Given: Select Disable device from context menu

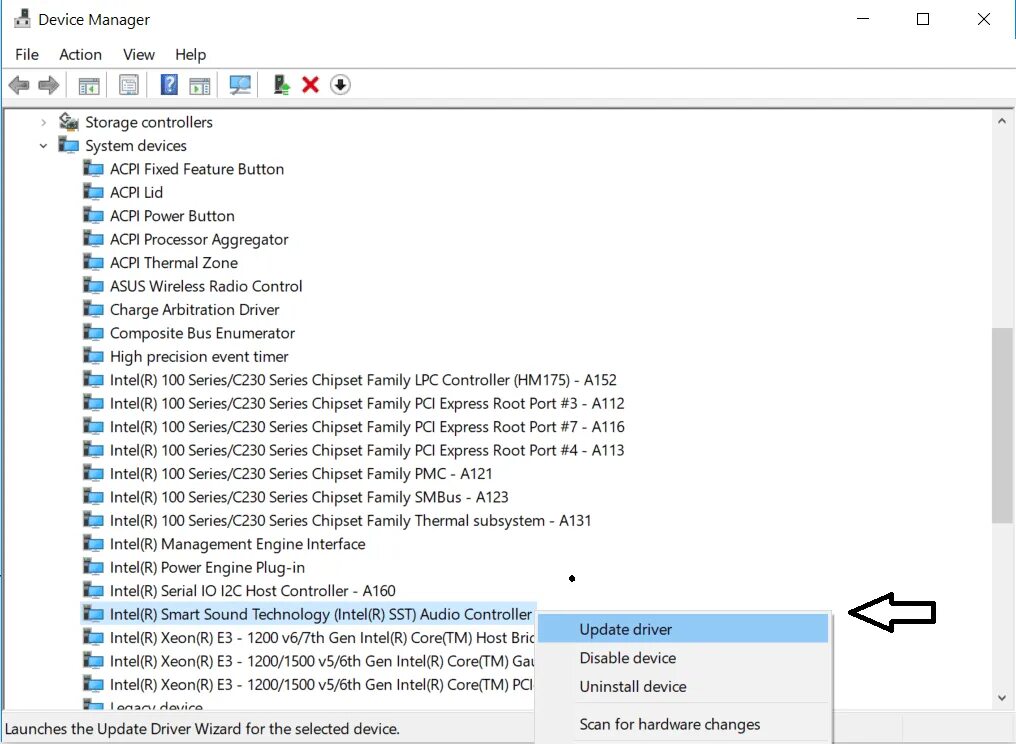Looking at the screenshot, I should coord(628,658).
